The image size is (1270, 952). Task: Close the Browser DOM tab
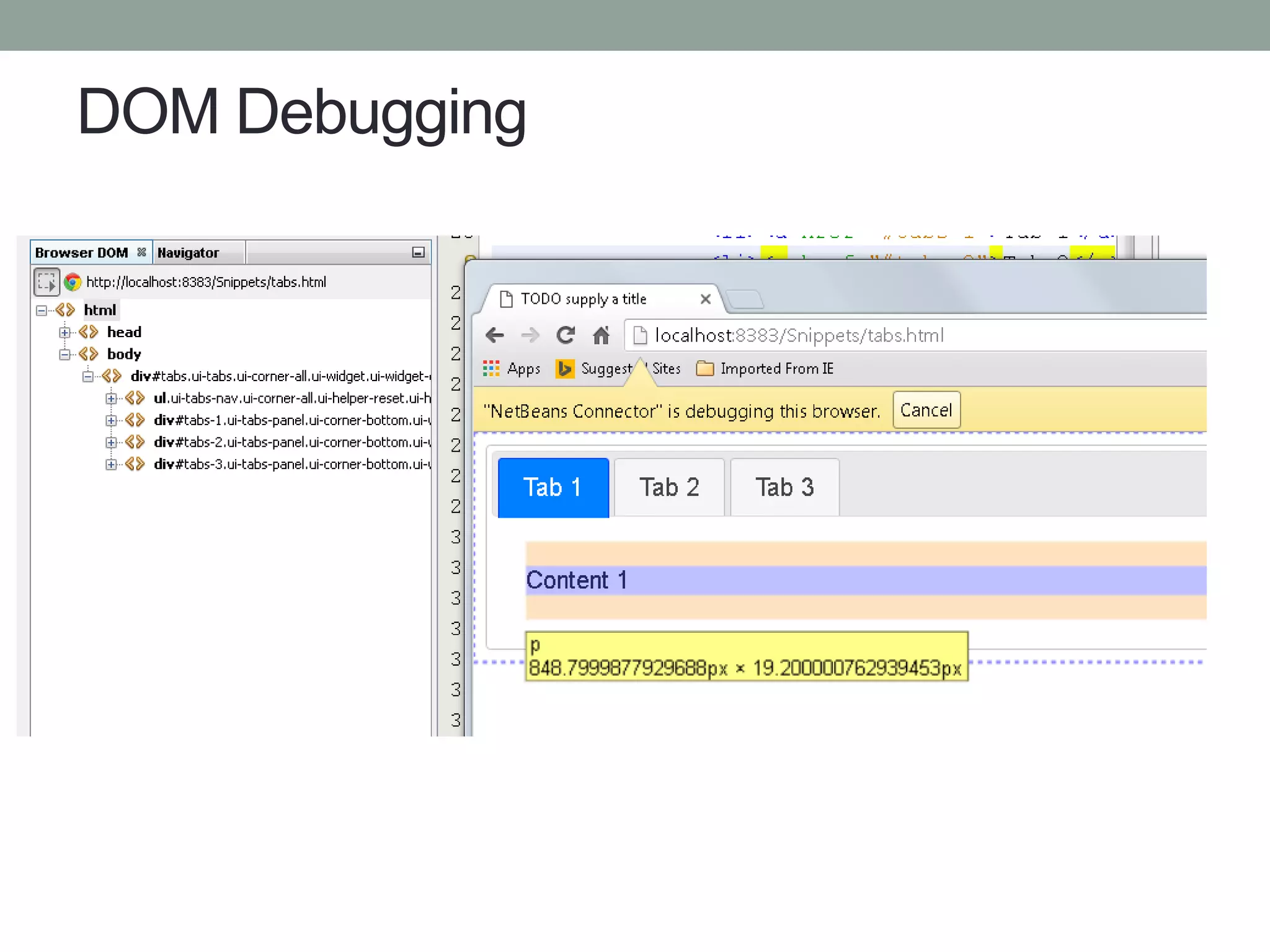pos(142,252)
